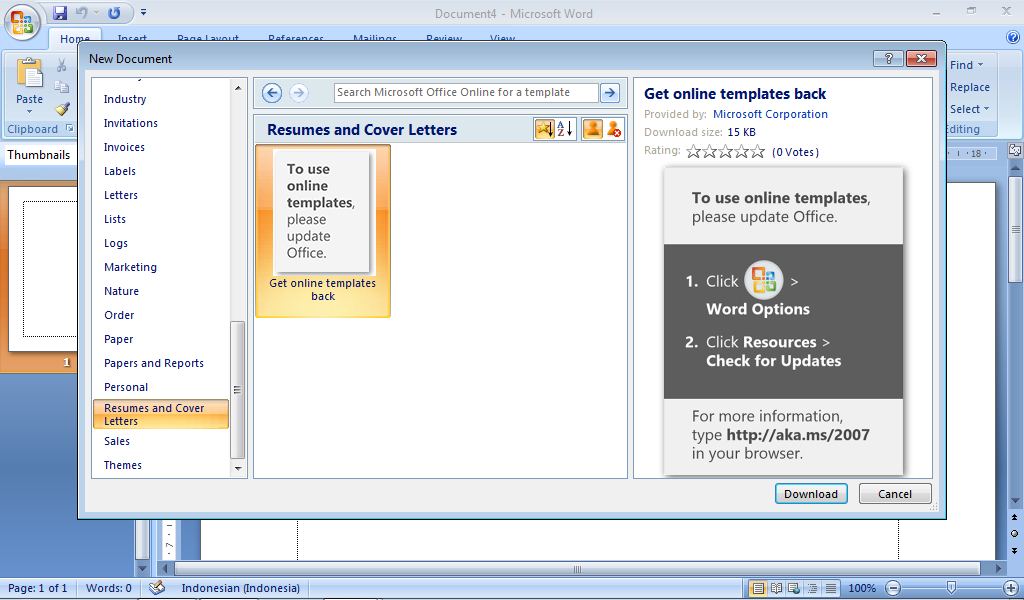1024x600 pixels.
Task: Select Papers and Reports category
Action: point(153,363)
